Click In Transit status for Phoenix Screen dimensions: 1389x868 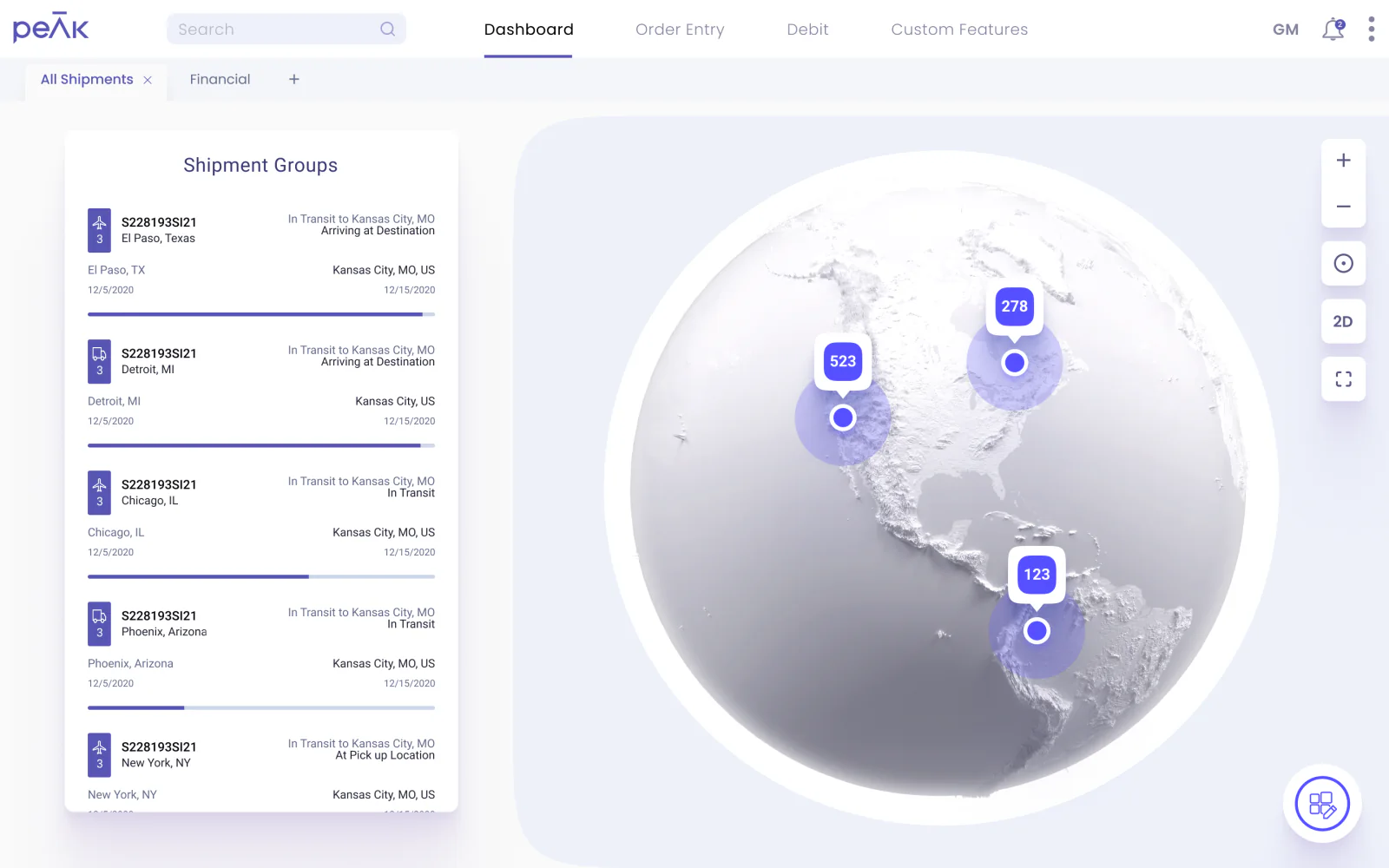coord(411,624)
